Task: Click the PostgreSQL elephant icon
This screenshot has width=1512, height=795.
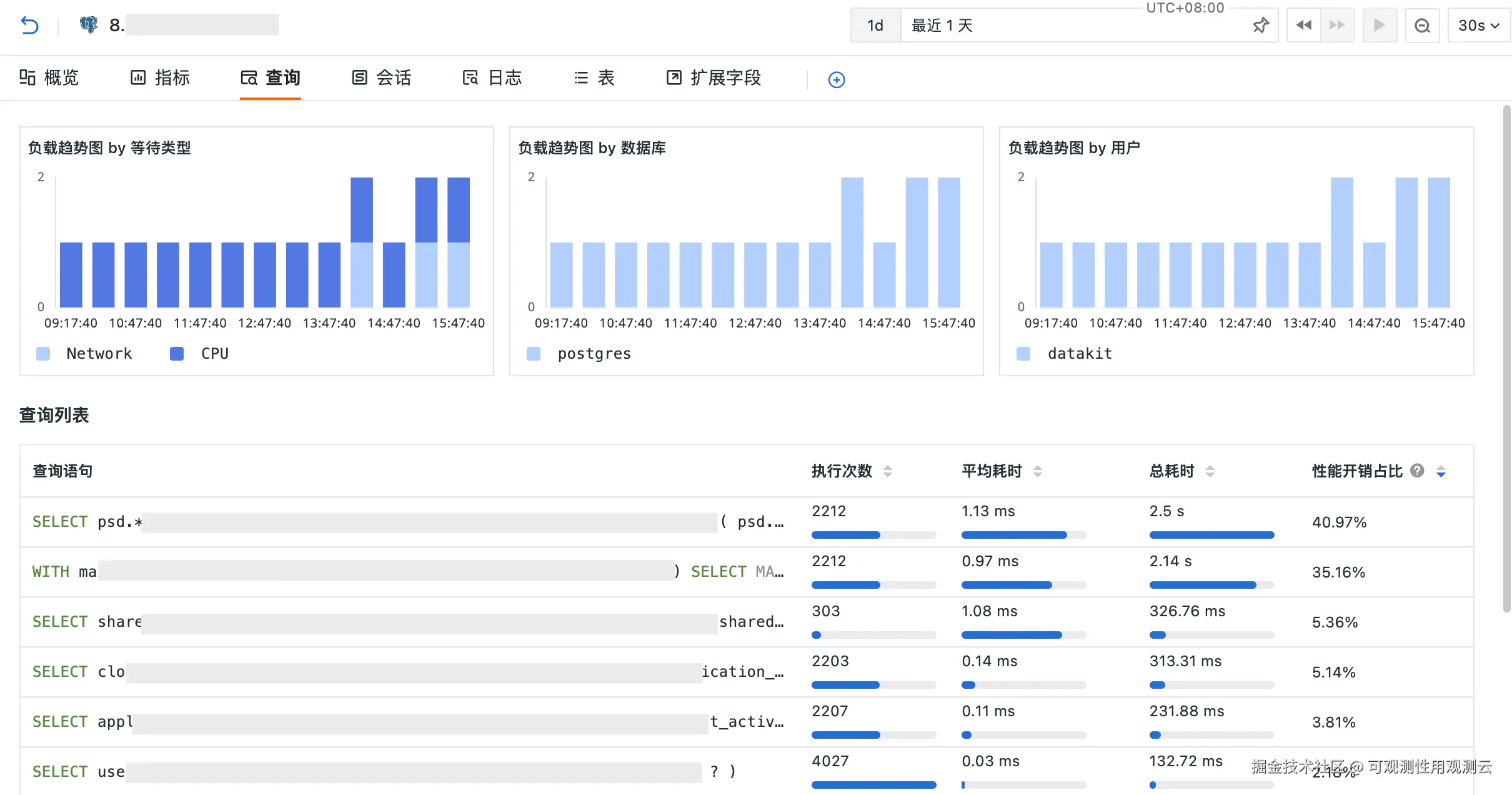Action: point(89,25)
